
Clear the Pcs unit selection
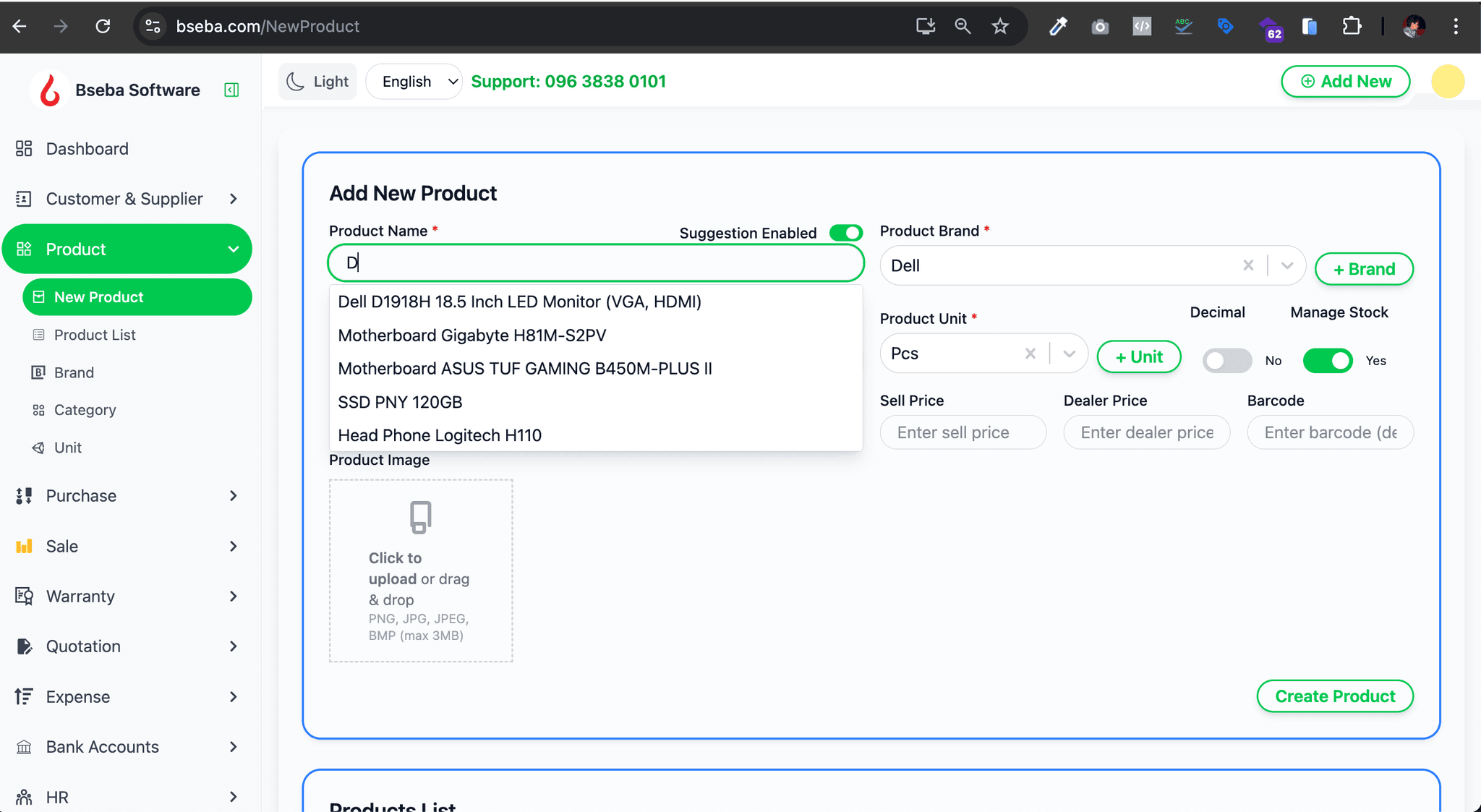1030,354
